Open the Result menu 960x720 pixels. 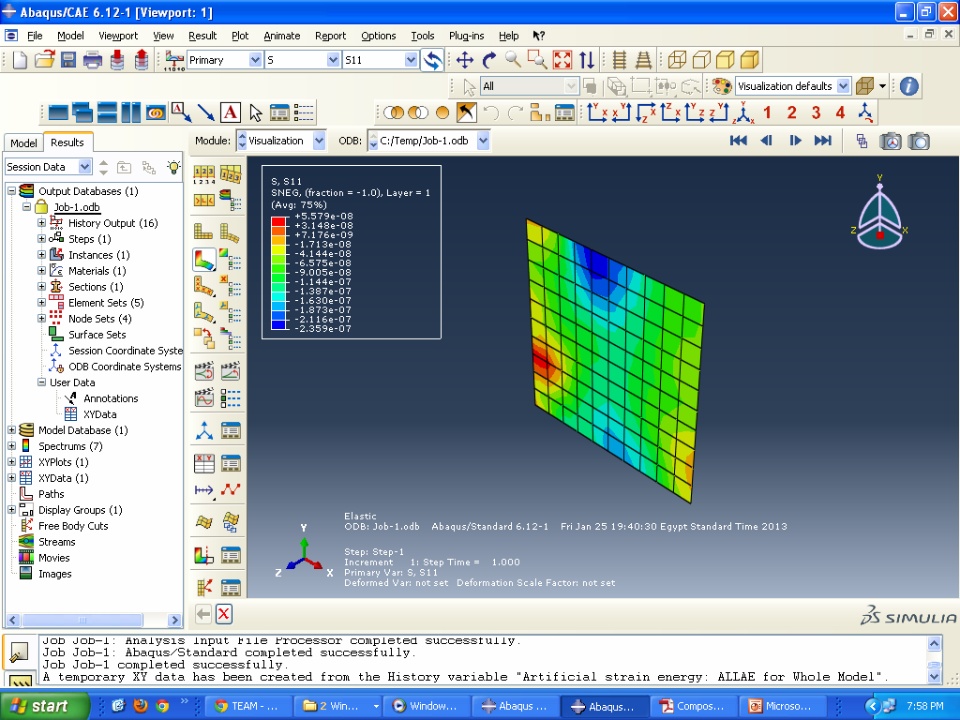(x=202, y=36)
